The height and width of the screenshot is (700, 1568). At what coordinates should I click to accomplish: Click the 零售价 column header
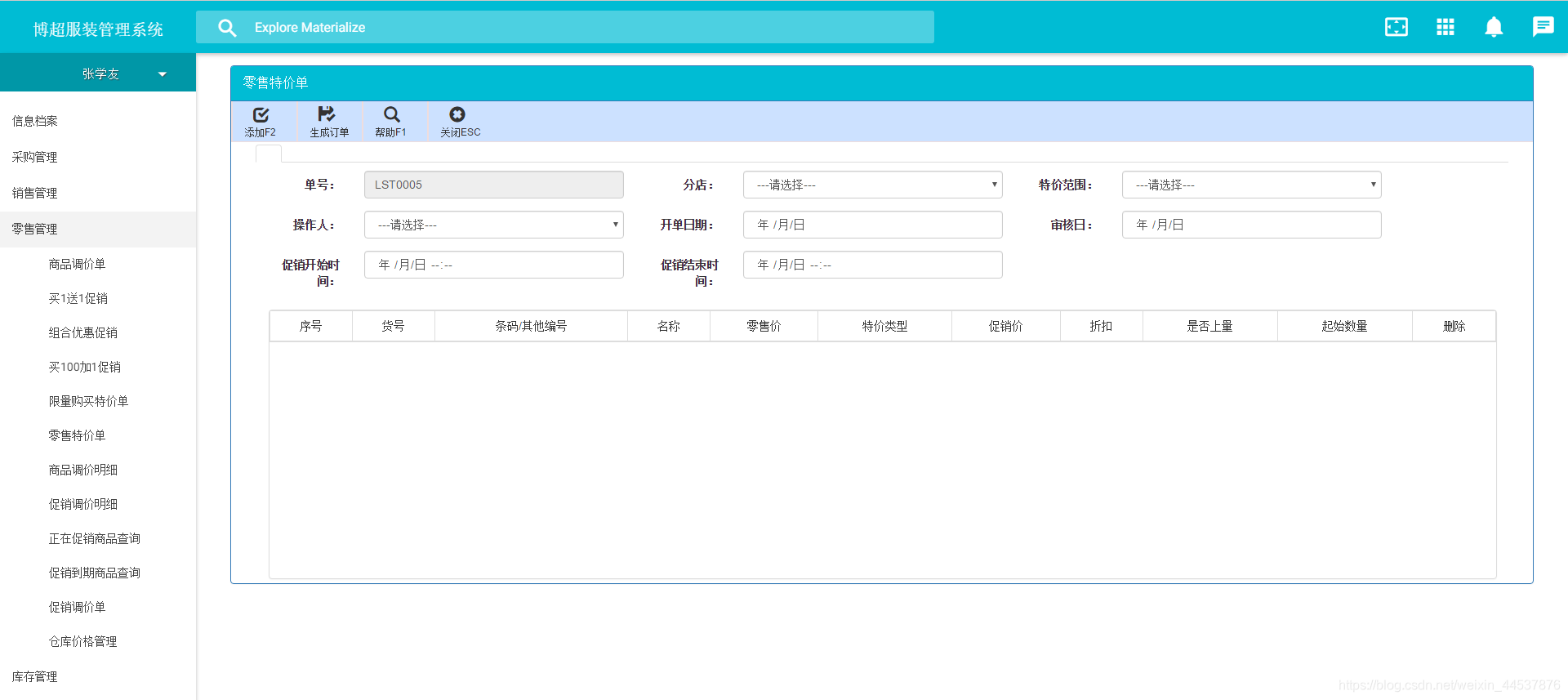[764, 326]
